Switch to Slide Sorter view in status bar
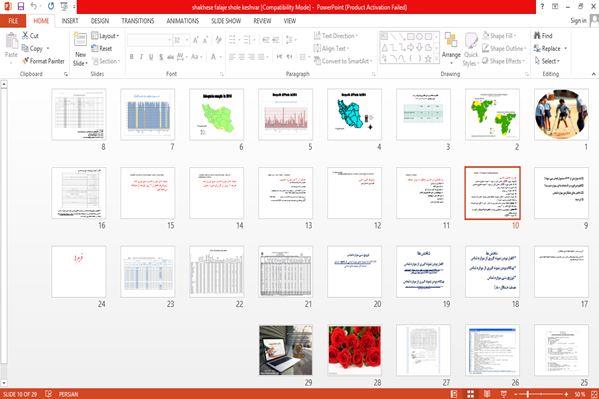Screen dimensions: 599x399 tap(470, 394)
